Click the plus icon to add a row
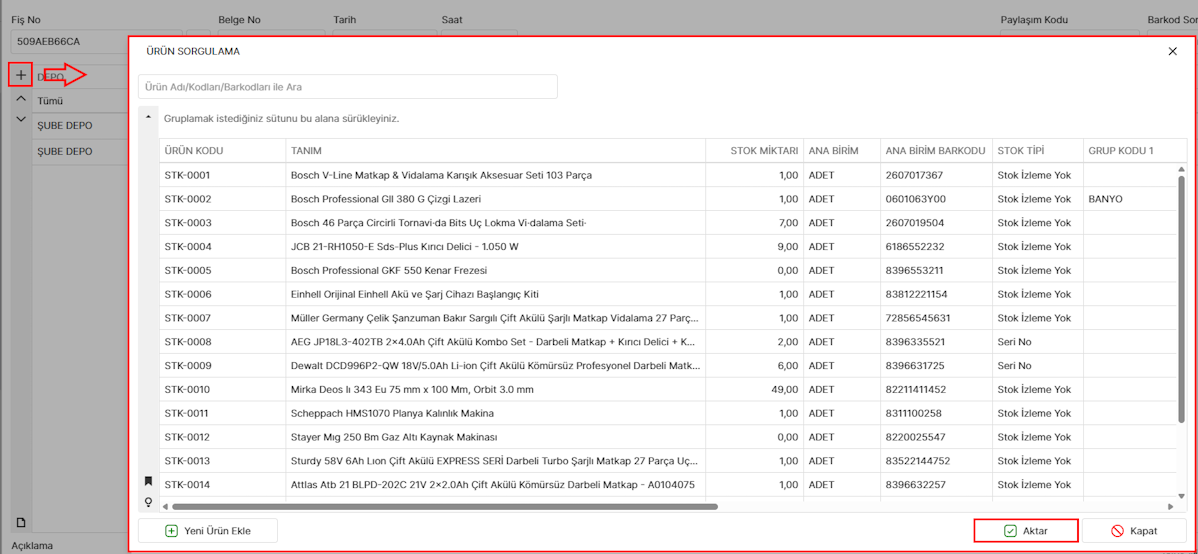Screen dimensions: 1198x554 click(x=21, y=75)
